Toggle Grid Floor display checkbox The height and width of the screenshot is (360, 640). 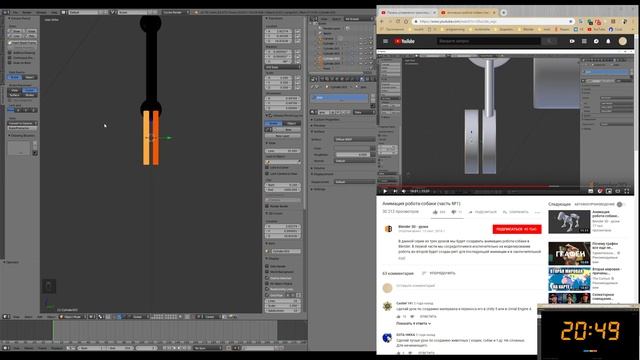tap(267, 295)
